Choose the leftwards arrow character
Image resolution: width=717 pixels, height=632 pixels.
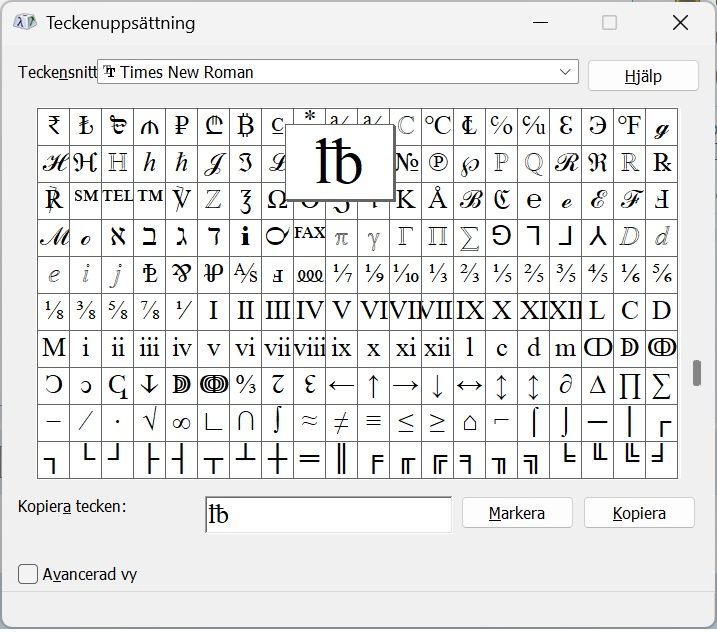point(341,384)
